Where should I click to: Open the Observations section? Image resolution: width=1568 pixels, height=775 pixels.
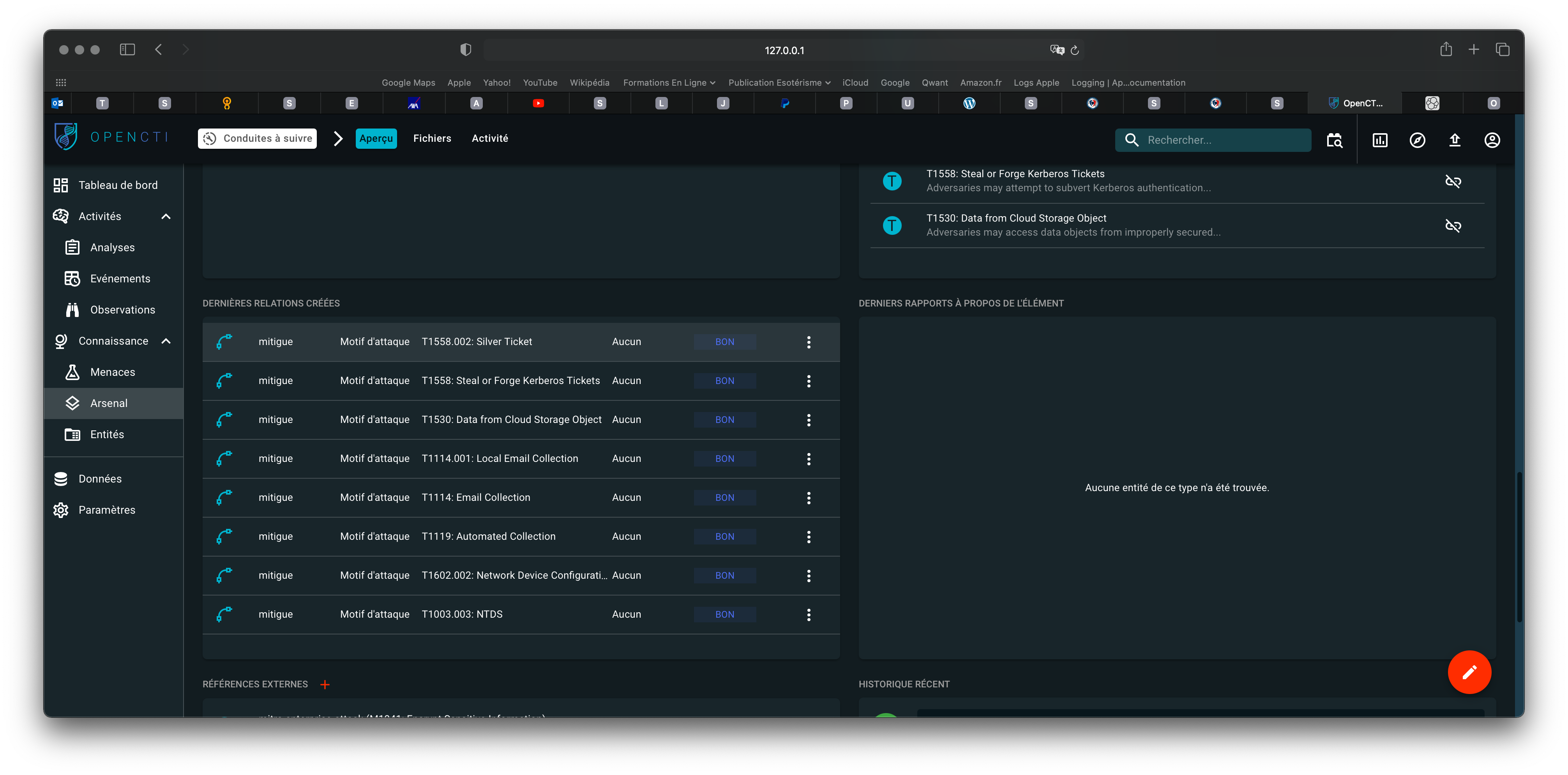click(x=122, y=309)
